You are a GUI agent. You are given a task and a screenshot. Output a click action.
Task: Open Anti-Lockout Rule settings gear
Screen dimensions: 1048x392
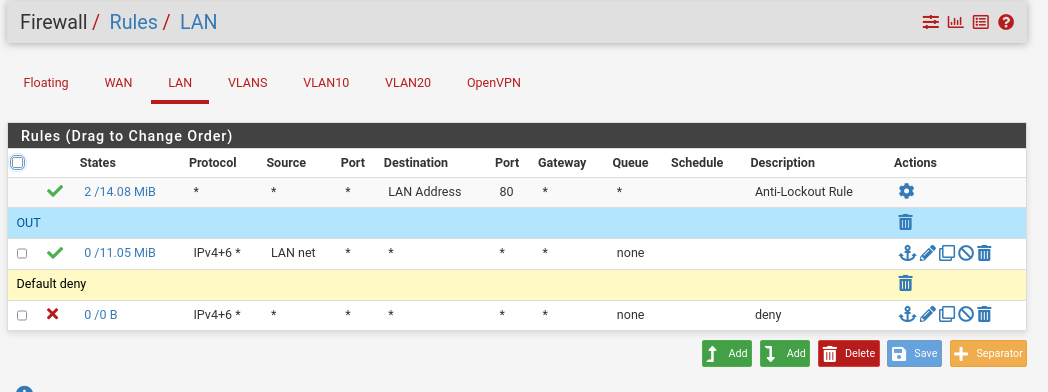tap(906, 192)
